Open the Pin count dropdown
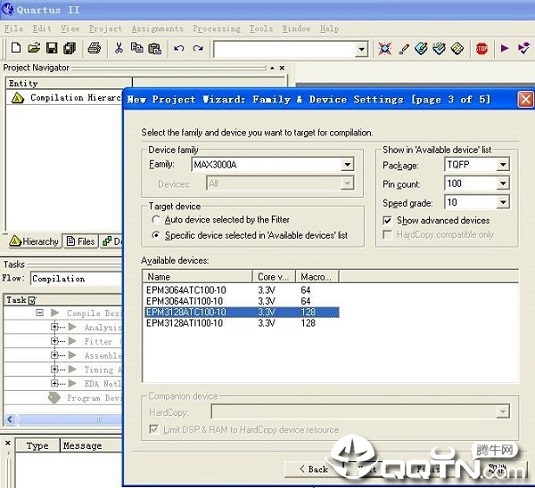This screenshot has width=535, height=488. (x=503, y=184)
